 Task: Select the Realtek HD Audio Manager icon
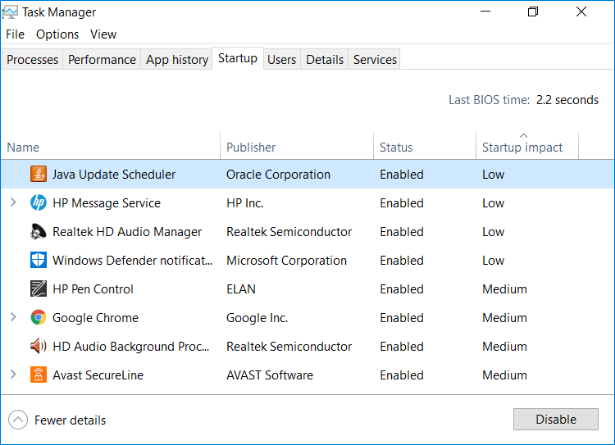(38, 232)
